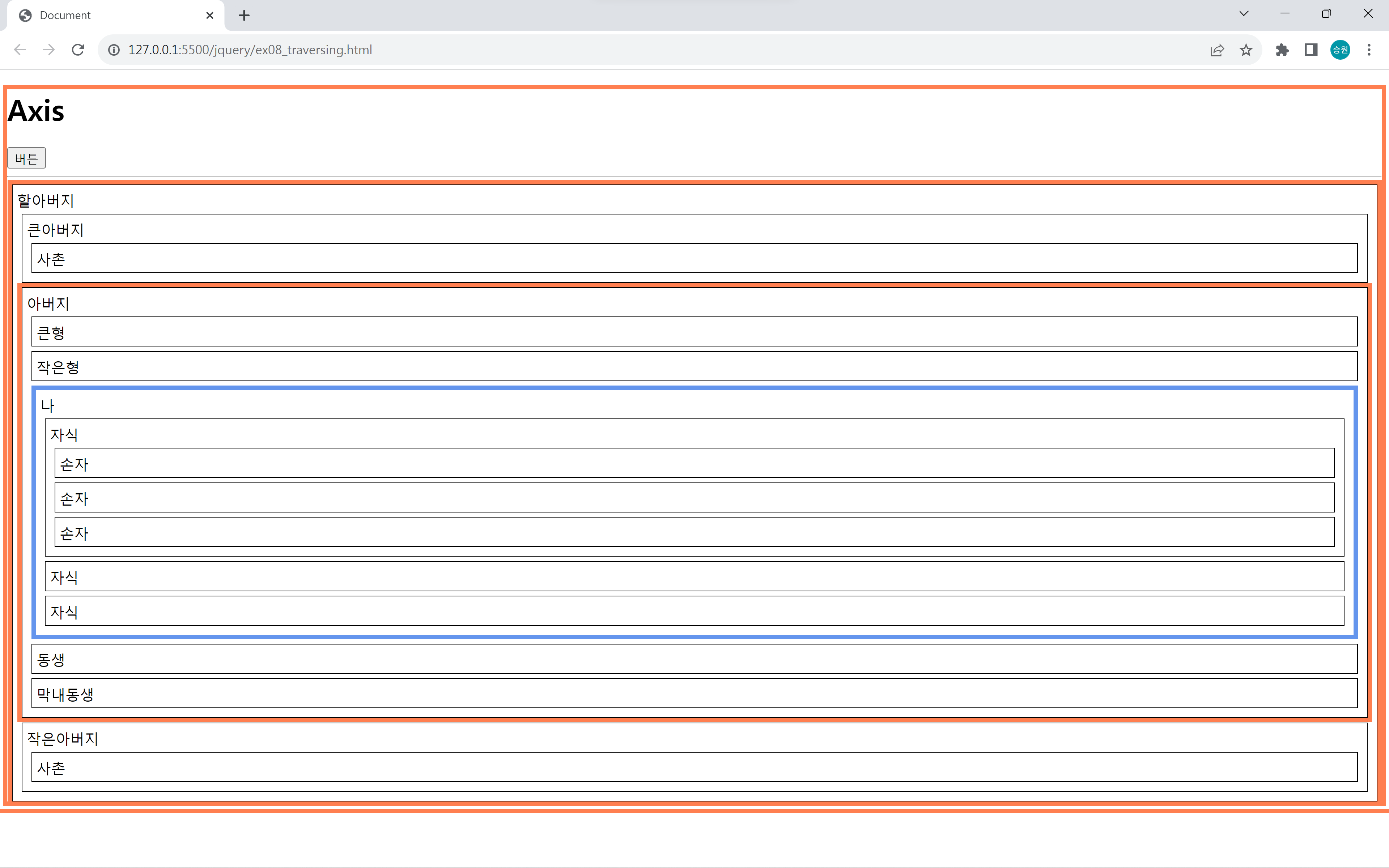Open the Extensions puzzle icon
The height and width of the screenshot is (868, 1389).
(x=1282, y=50)
